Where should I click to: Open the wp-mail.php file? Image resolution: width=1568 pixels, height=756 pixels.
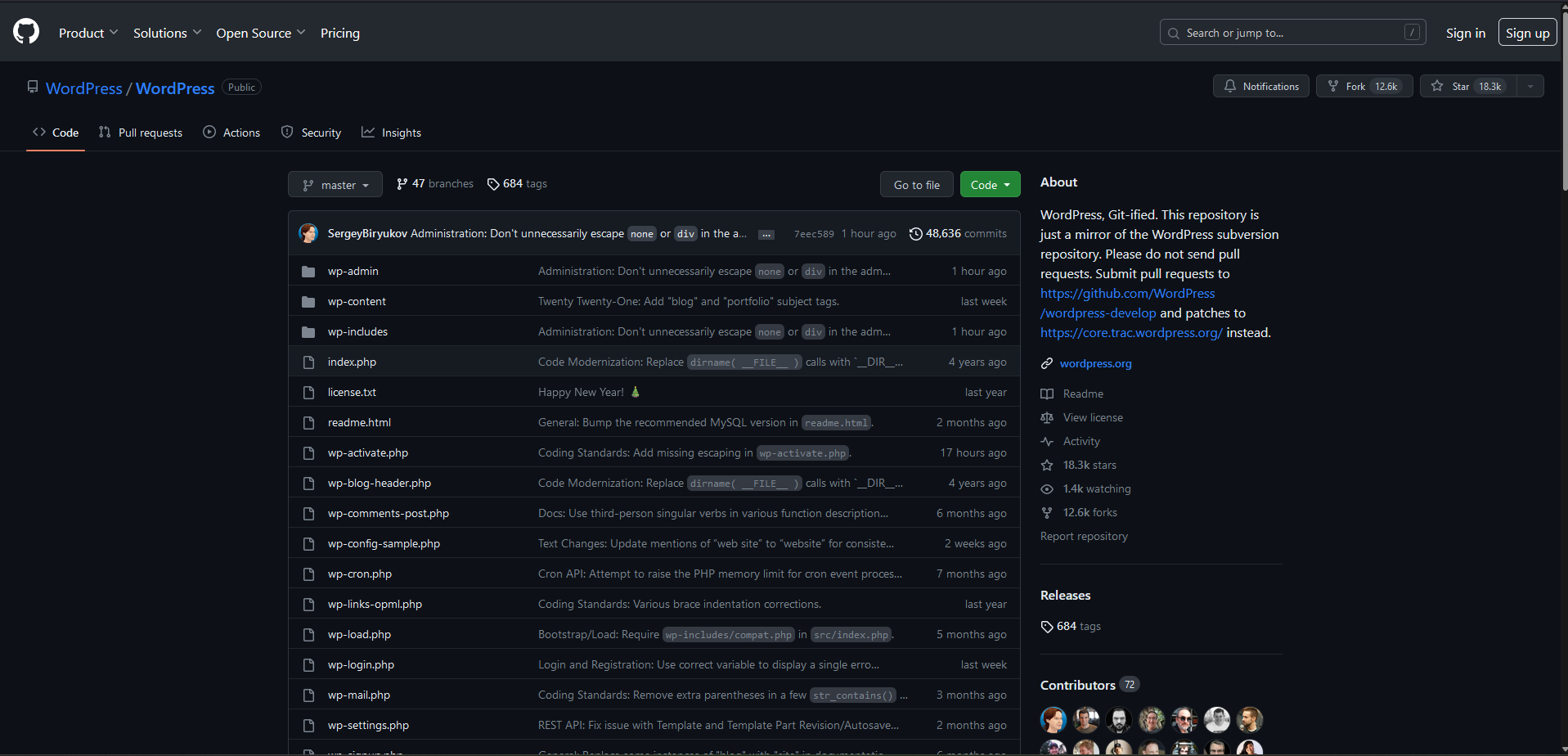click(359, 695)
